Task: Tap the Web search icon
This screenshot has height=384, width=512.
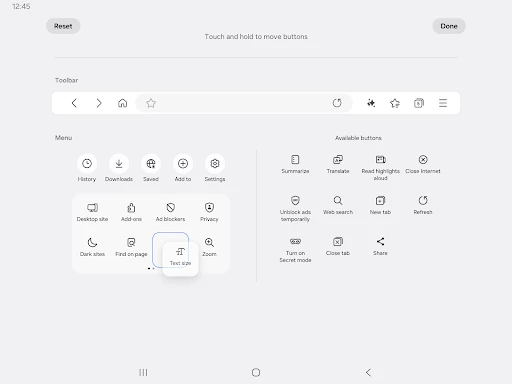Action: click(338, 201)
